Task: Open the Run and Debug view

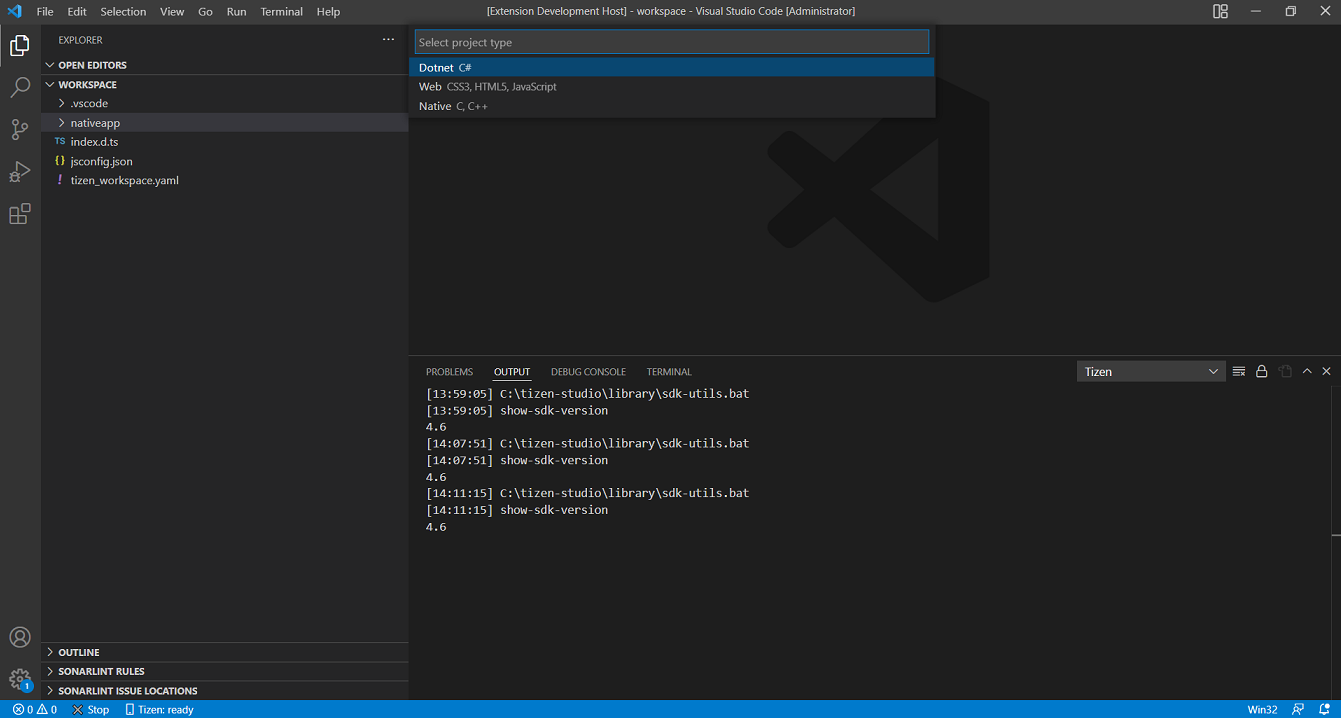Action: (x=20, y=172)
